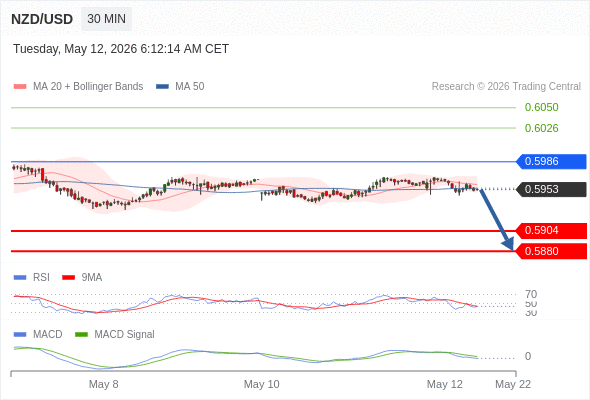Image resolution: width=590 pixels, height=400 pixels.
Task: Click the green MACD Signal legend swatch
Action: pyautogui.click(x=81, y=334)
